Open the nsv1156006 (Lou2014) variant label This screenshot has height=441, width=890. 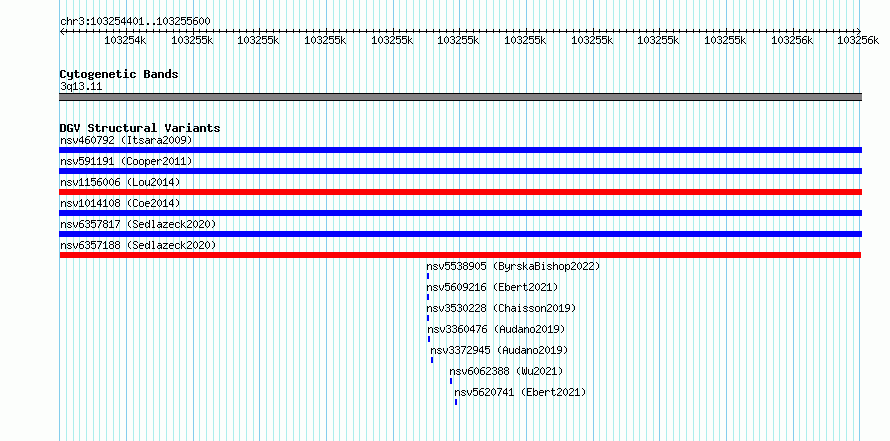pos(120,182)
